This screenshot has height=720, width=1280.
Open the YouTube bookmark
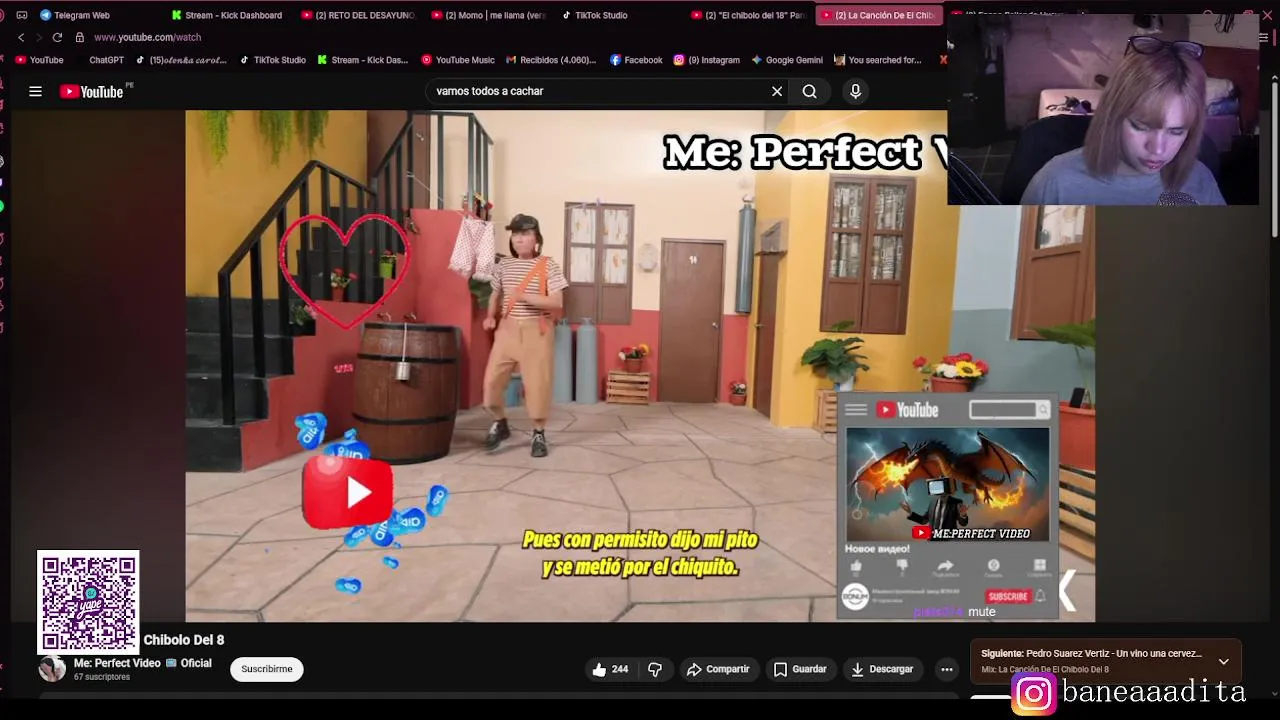click(x=40, y=60)
